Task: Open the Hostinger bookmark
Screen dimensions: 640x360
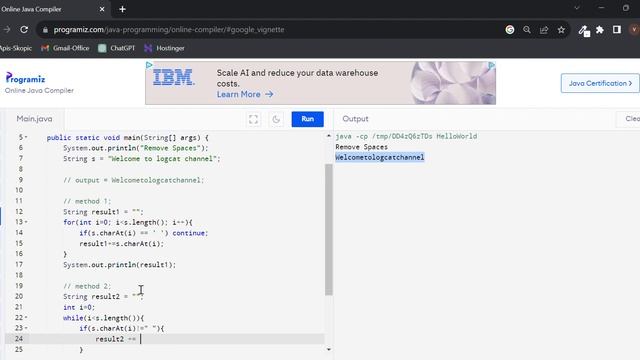Action: coord(164,48)
